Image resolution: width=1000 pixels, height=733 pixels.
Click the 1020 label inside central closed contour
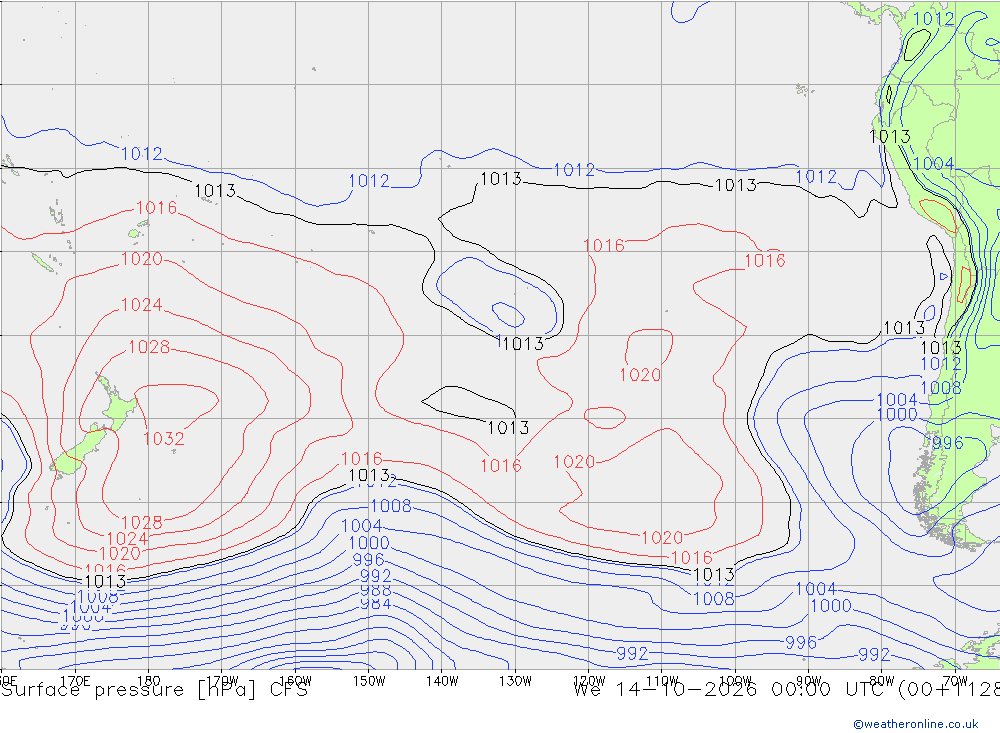point(640,374)
